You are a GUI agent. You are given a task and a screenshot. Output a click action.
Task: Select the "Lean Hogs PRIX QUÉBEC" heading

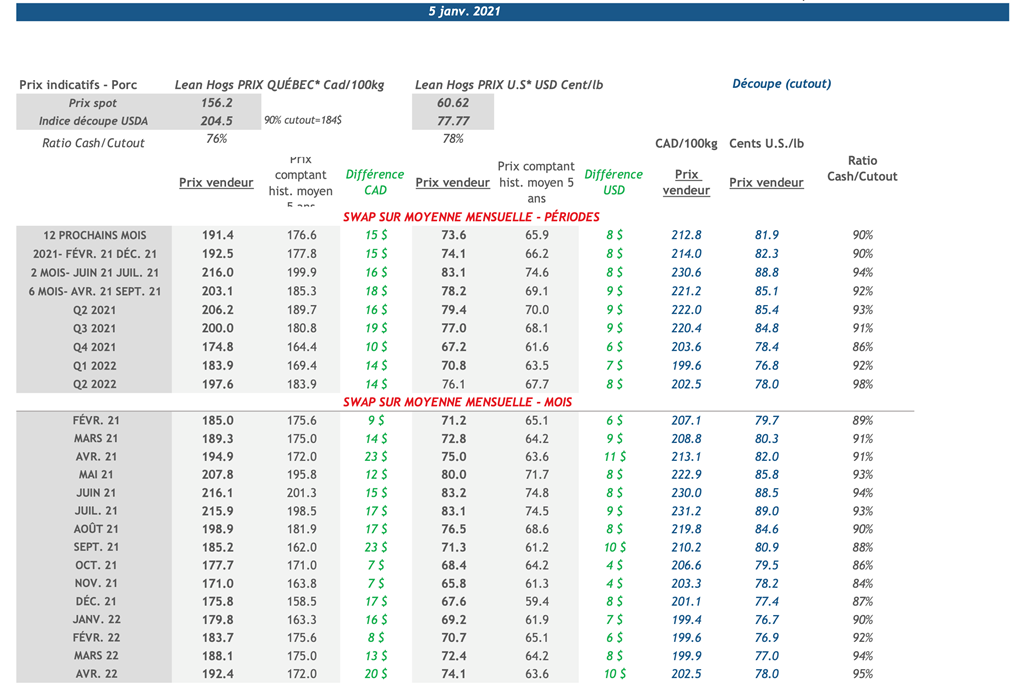[x=279, y=85]
